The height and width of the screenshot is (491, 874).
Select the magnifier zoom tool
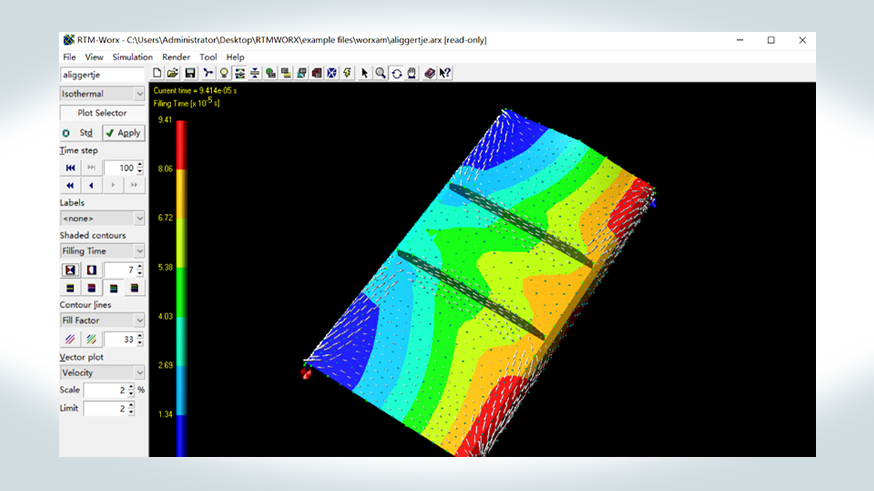pos(380,73)
